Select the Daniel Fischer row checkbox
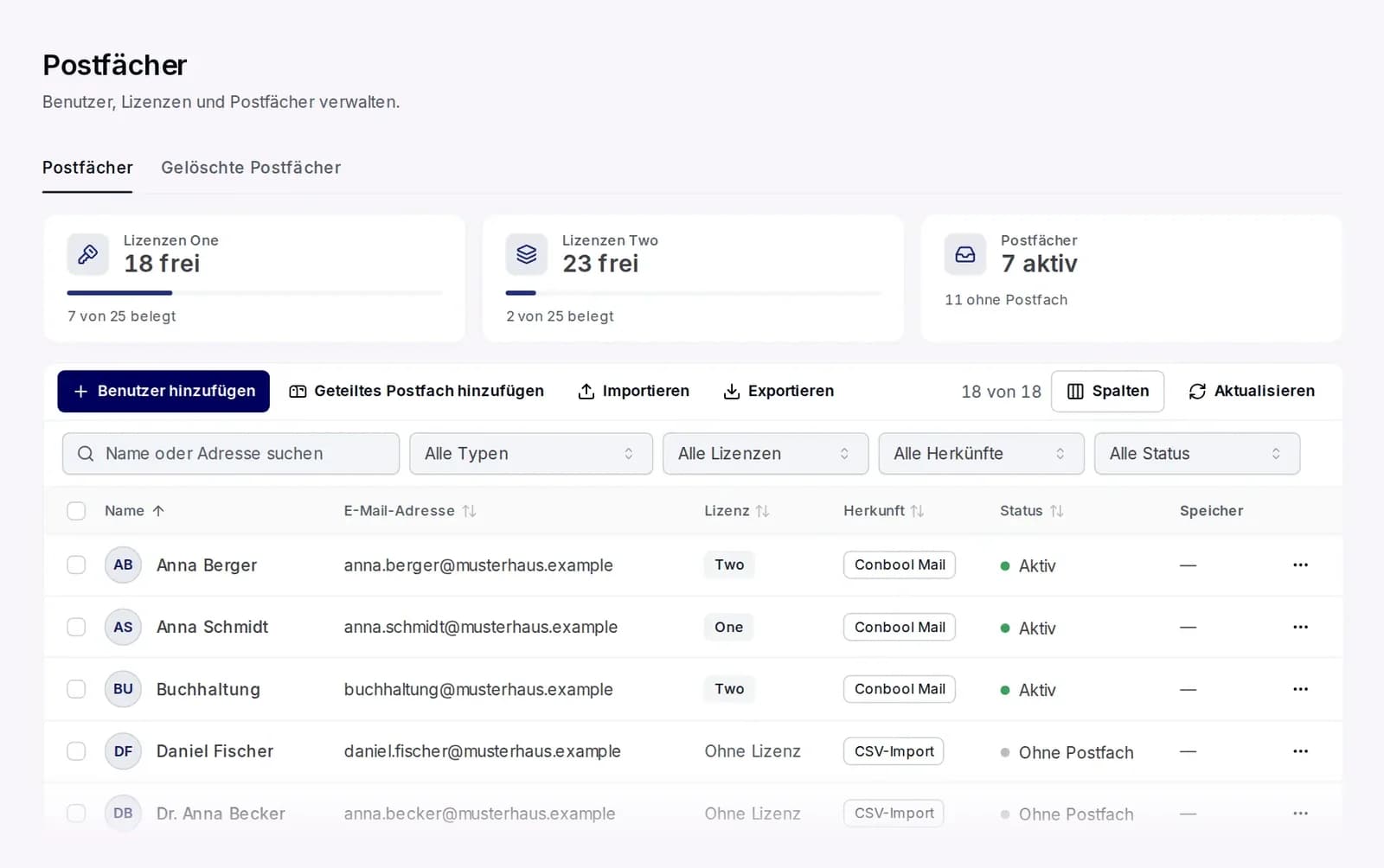The height and width of the screenshot is (868, 1384). pos(76,751)
